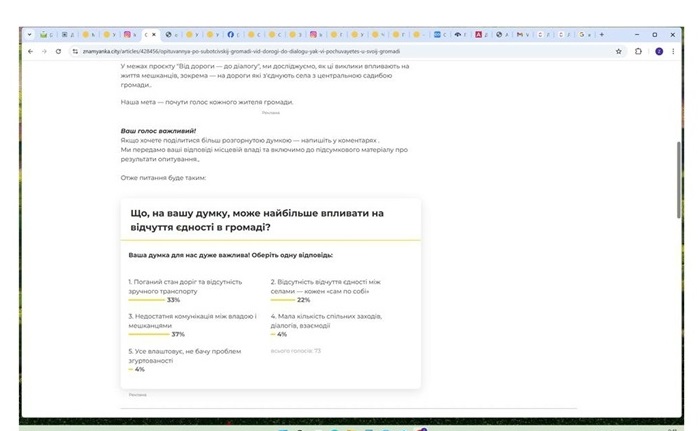Click the 22% result bar for option 2
Image resolution: width=700 pixels, height=431 pixels.
coord(283,300)
